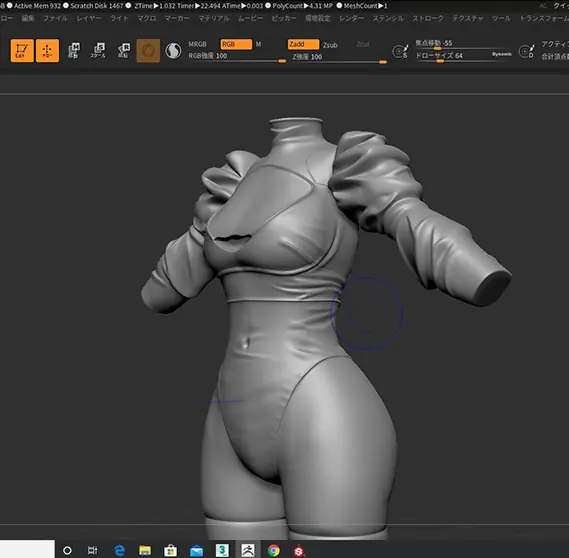Open the 3ds Max taskbar icon

pos(222,550)
